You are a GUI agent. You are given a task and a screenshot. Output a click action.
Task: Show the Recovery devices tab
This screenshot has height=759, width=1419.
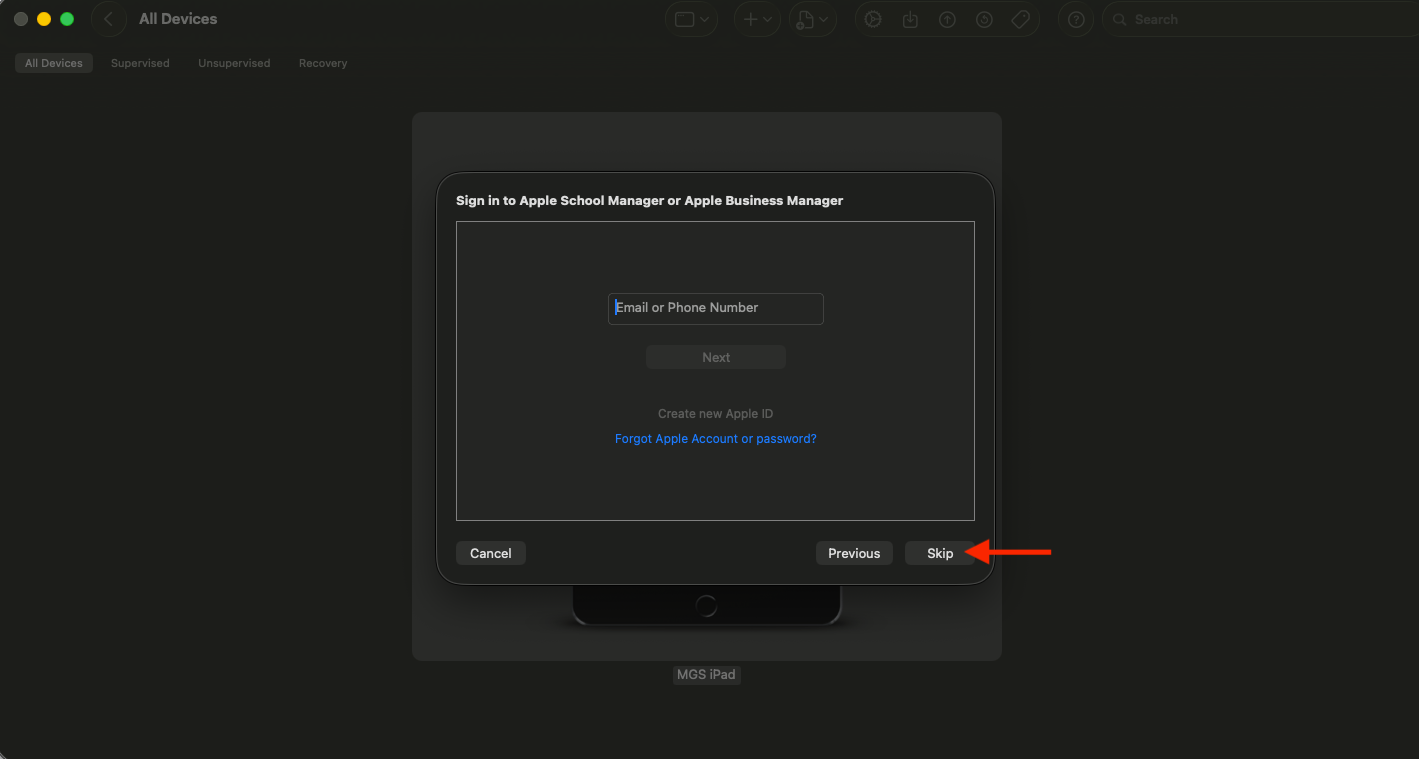(323, 63)
